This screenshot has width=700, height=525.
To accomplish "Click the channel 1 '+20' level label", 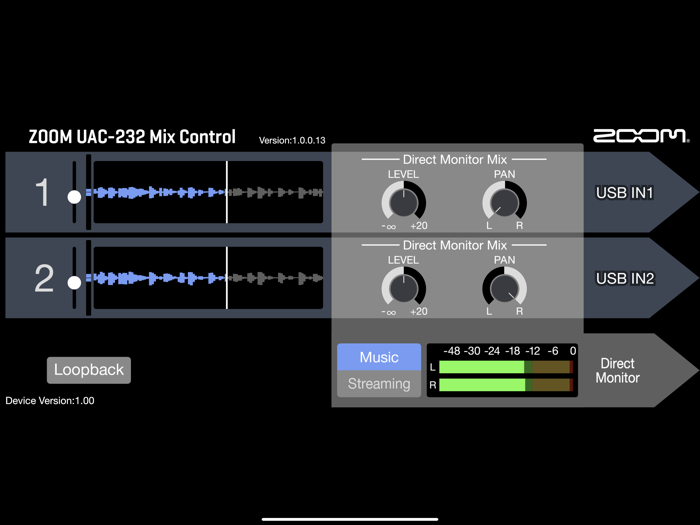I will click(x=419, y=226).
